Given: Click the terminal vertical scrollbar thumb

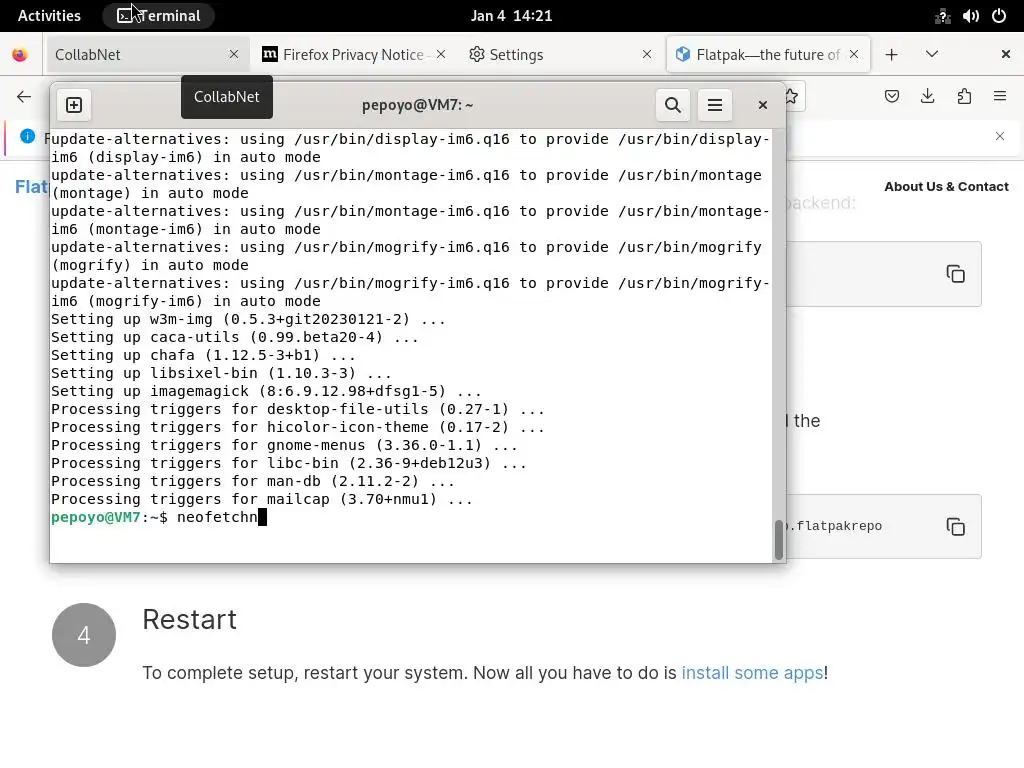Looking at the screenshot, I should (x=778, y=539).
